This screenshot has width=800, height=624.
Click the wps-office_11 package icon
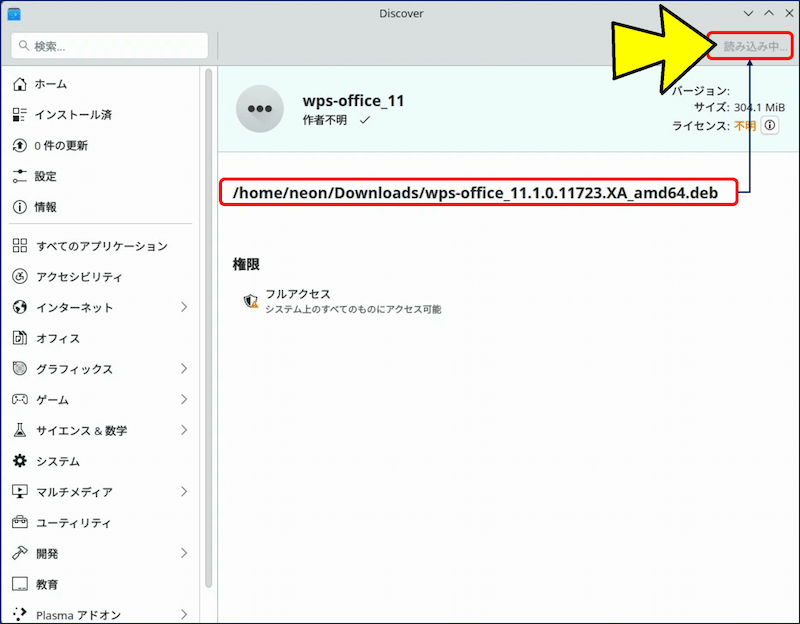point(260,108)
